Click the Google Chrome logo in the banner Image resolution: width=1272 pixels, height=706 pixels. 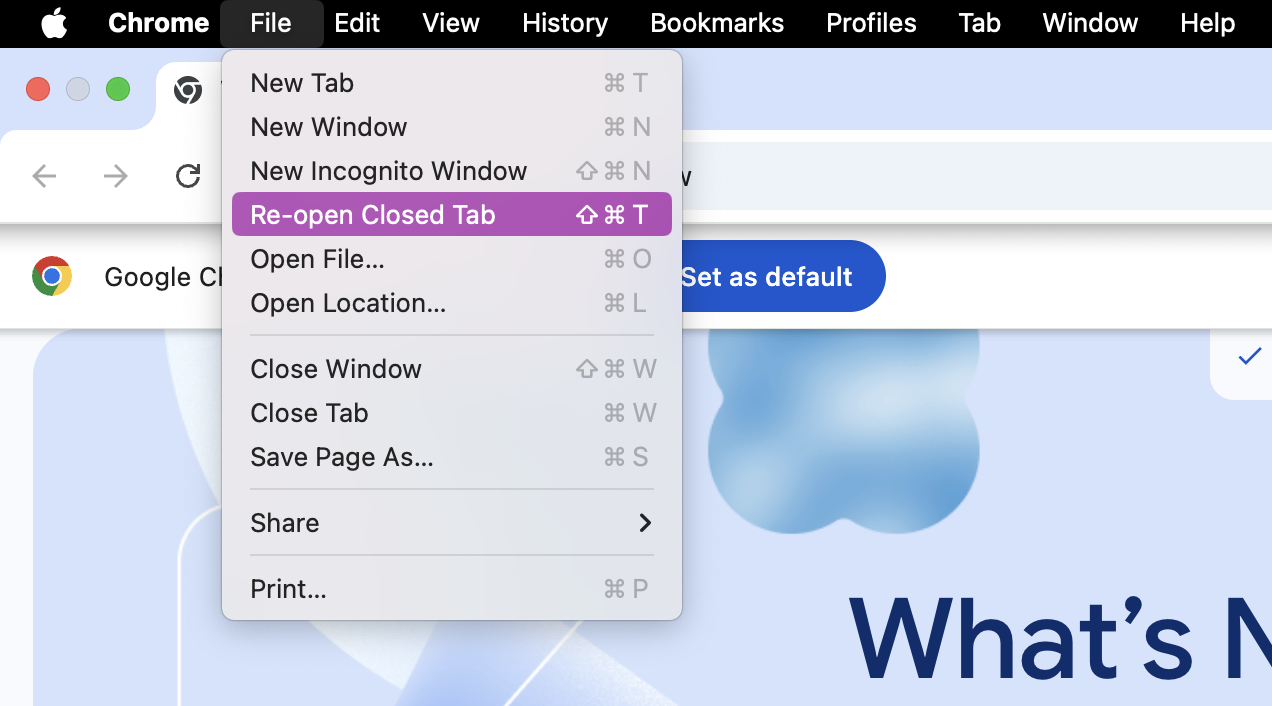point(51,275)
